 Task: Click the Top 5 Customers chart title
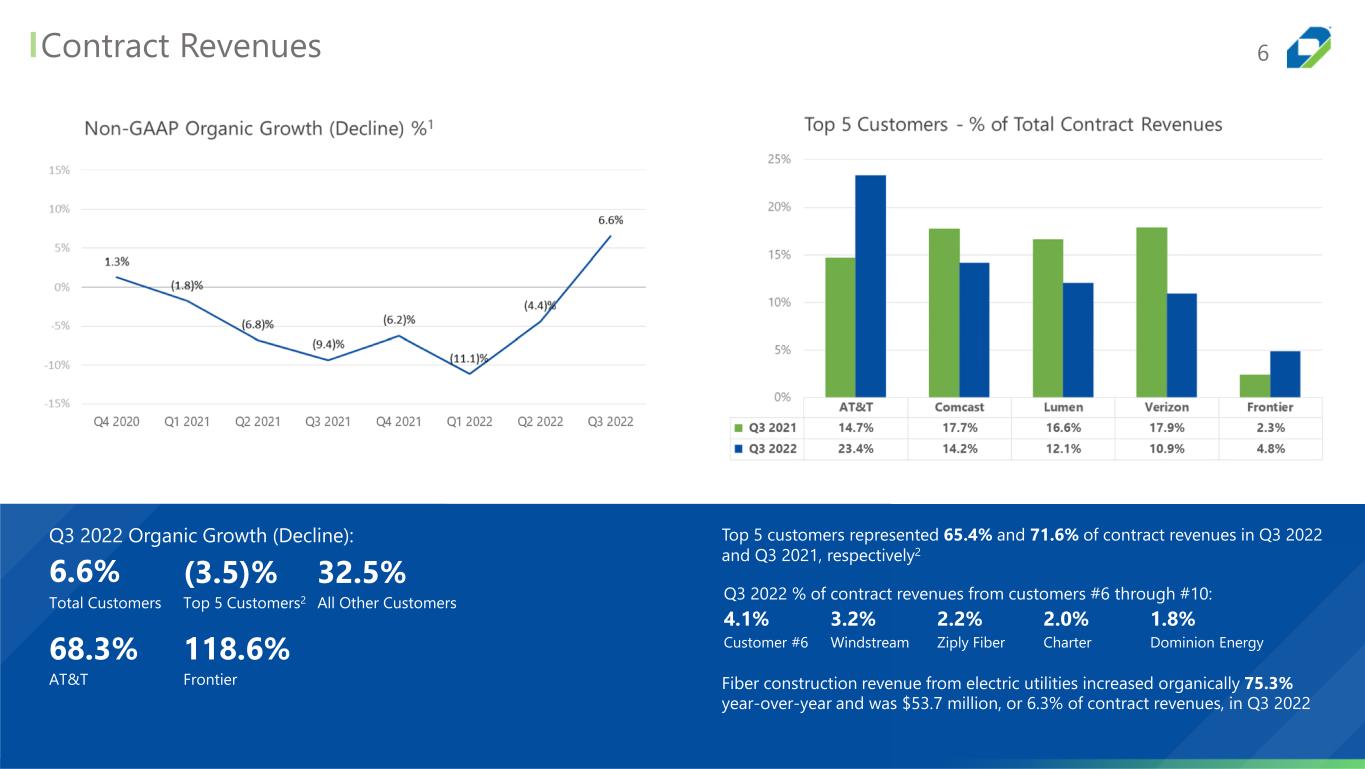pyautogui.click(x=1014, y=125)
